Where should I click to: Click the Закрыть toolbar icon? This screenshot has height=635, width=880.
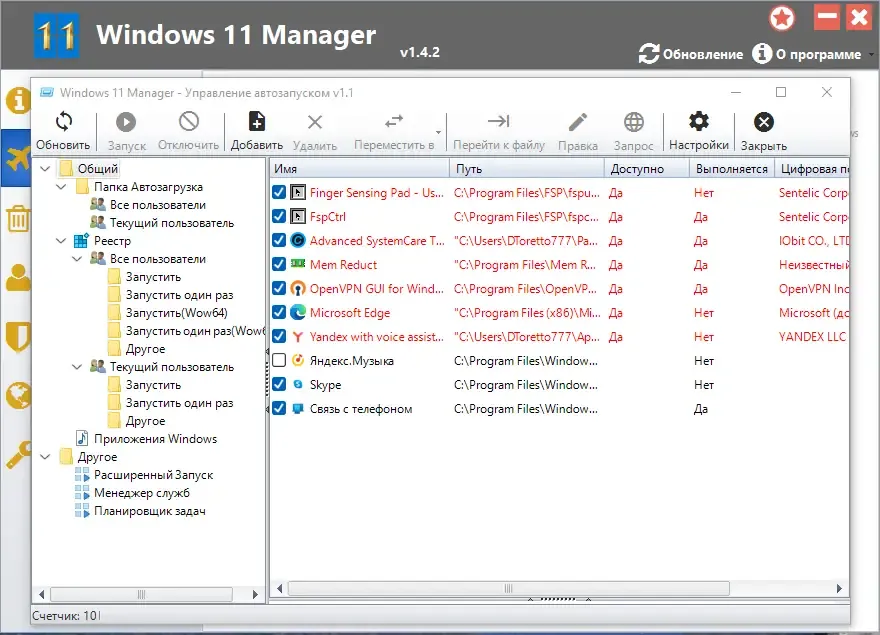point(764,122)
